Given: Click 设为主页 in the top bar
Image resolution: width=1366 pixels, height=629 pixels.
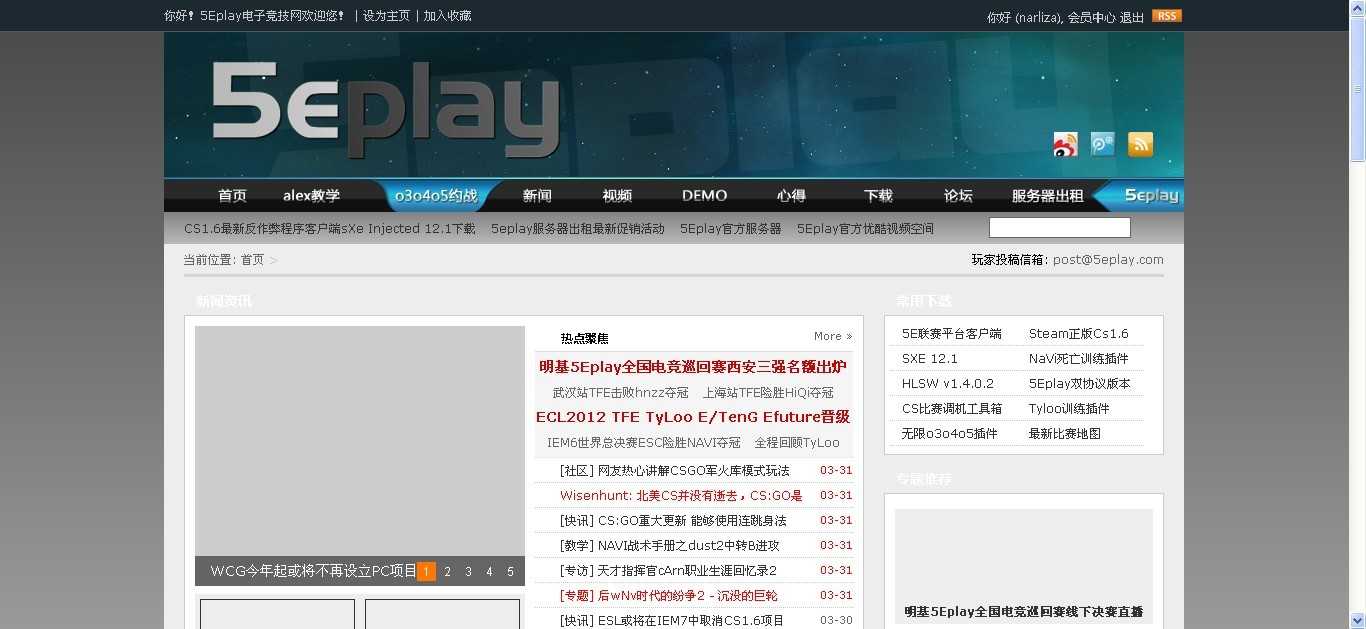Looking at the screenshot, I should pyautogui.click(x=386, y=16).
